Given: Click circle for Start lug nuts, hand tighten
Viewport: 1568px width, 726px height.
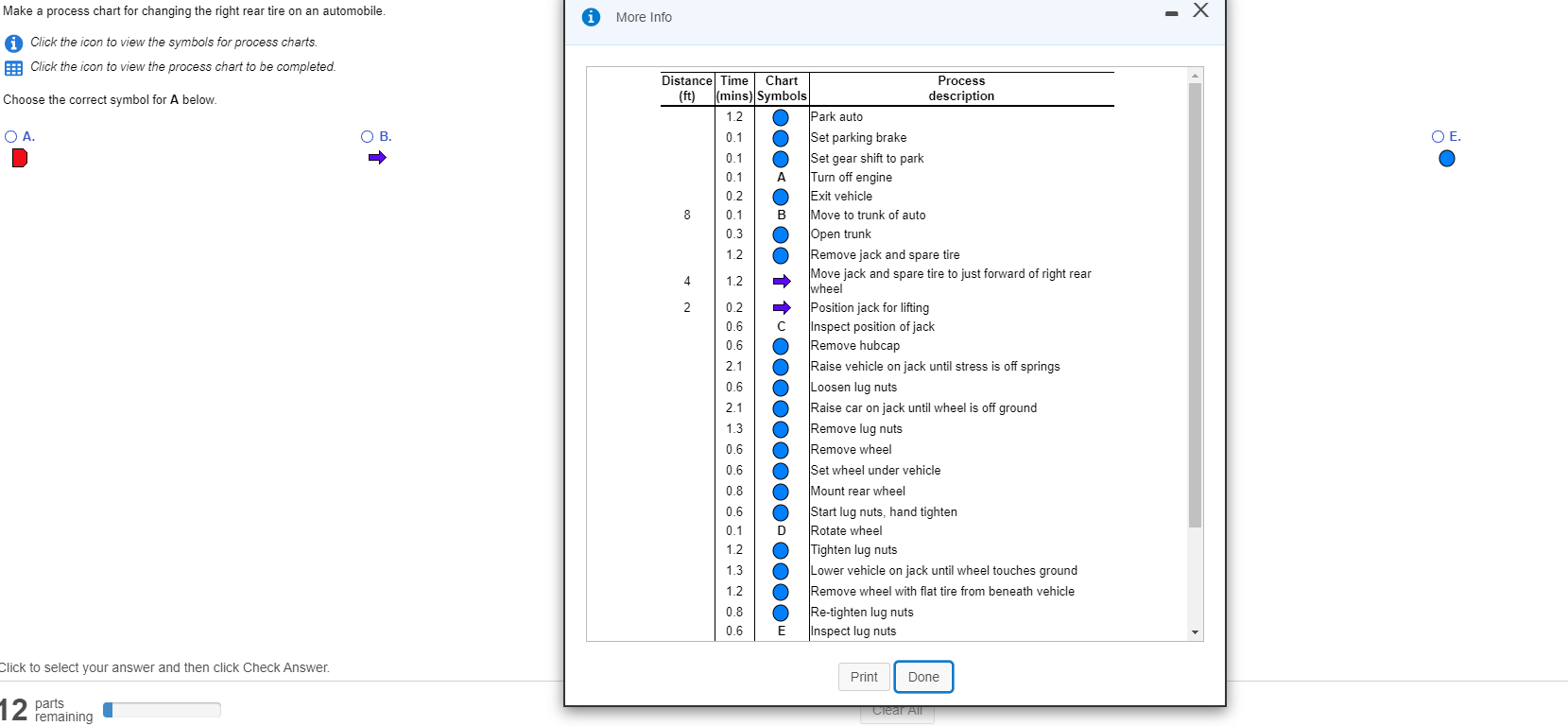Looking at the screenshot, I should (781, 512).
